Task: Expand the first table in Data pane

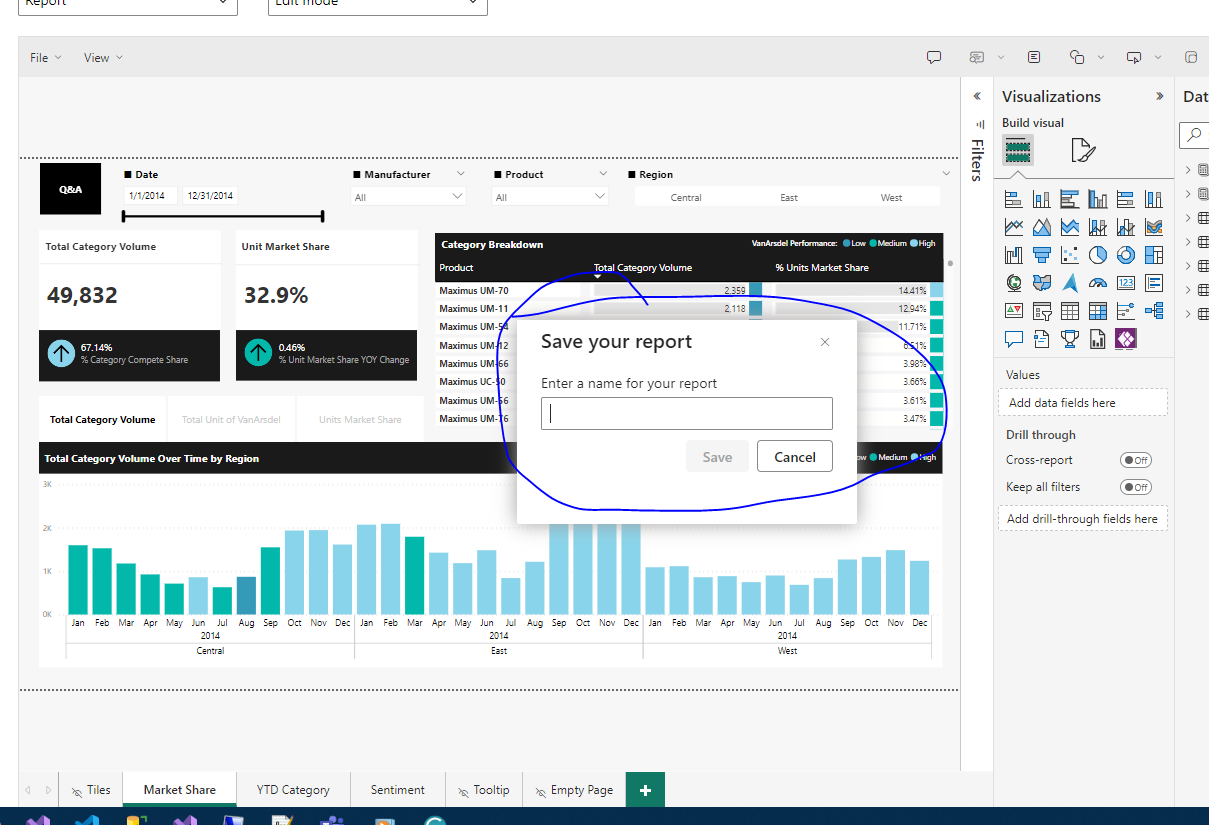Action: point(1188,170)
